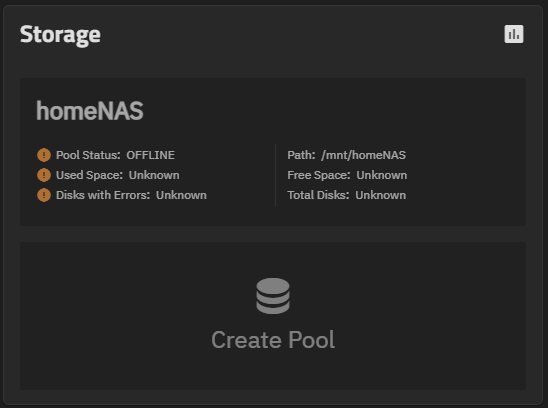This screenshot has height=408, width=548.
Task: Click the Free Space label
Action: tap(319, 175)
